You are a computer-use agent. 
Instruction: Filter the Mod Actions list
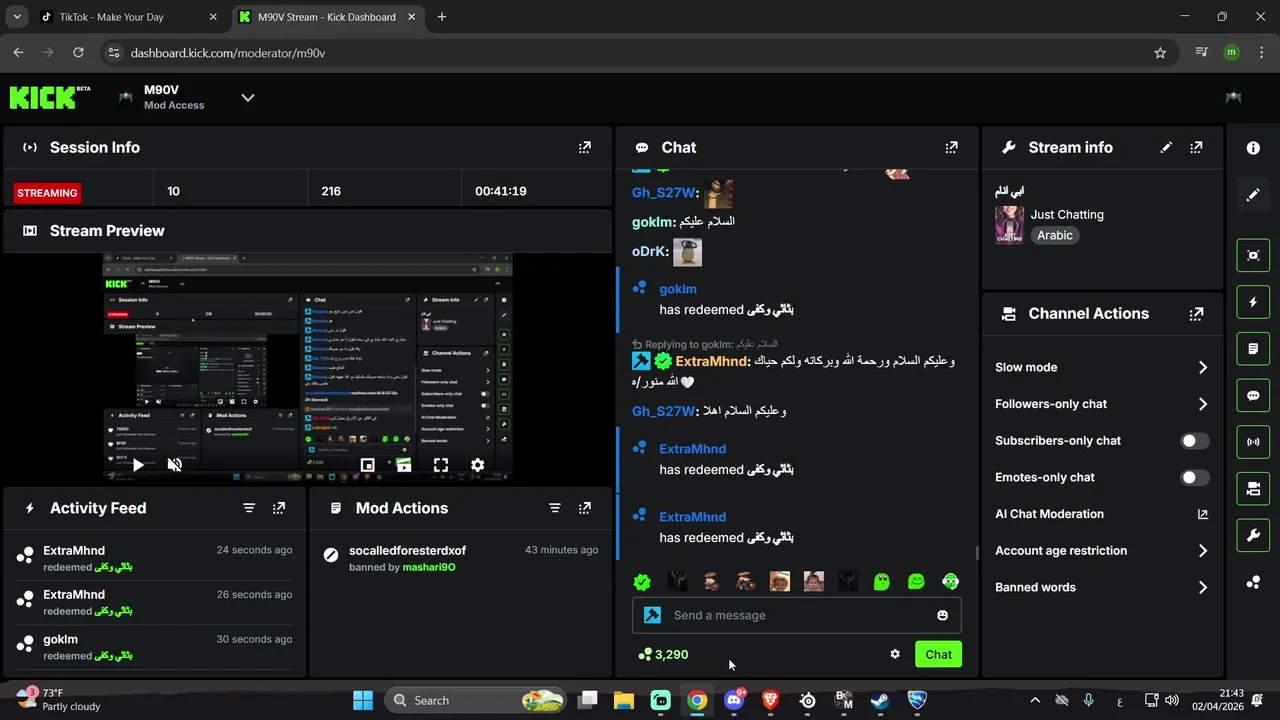(555, 508)
